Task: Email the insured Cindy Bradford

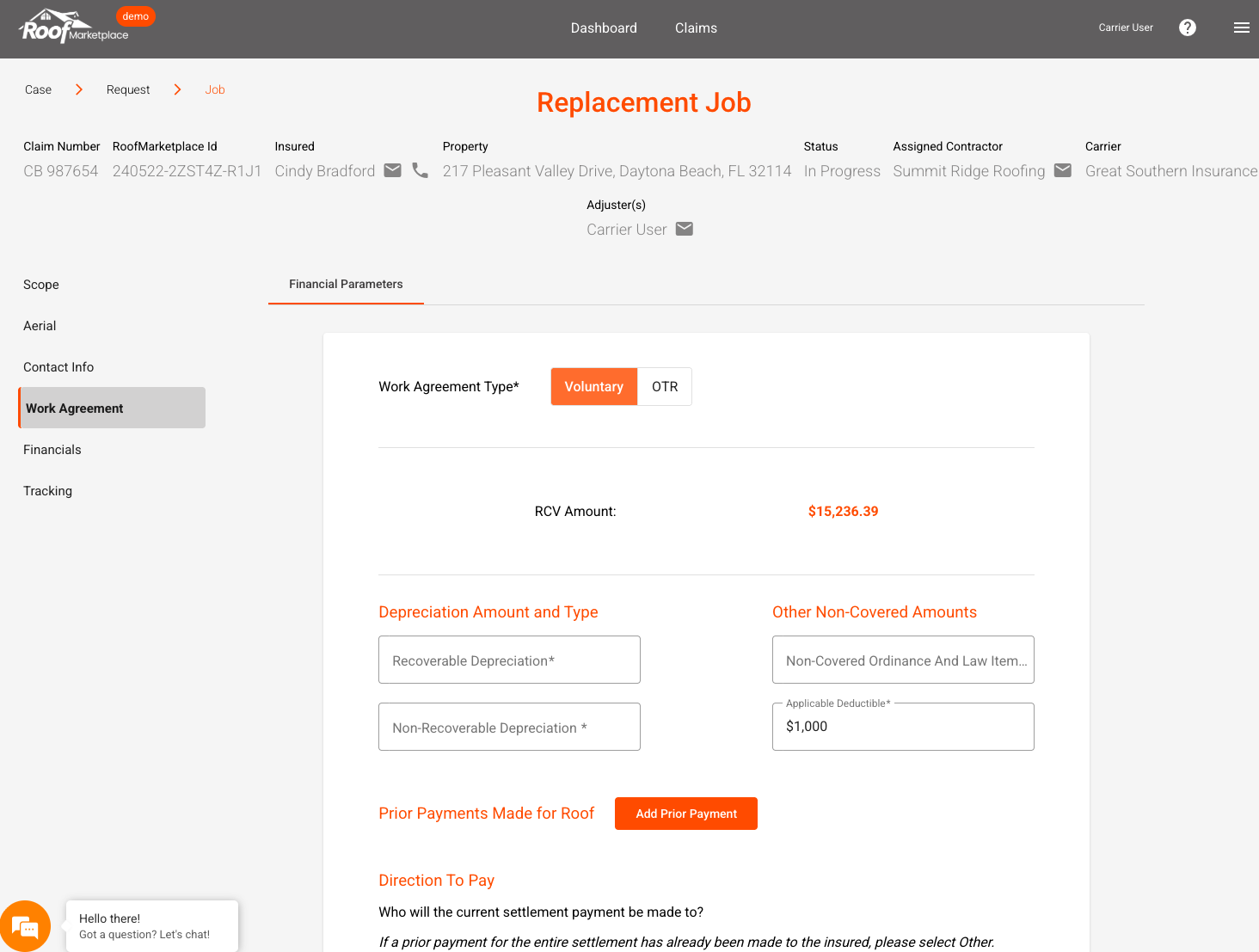Action: click(x=392, y=170)
